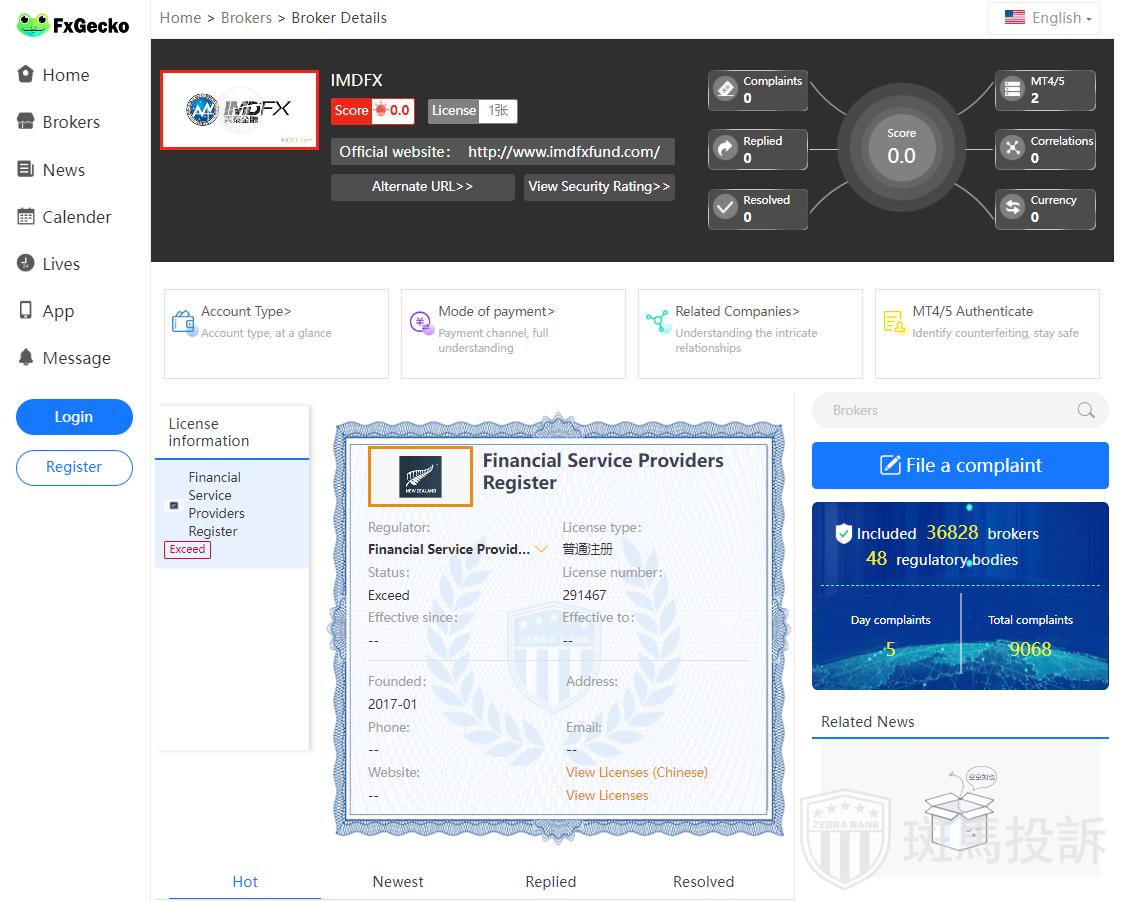1125x902 pixels.
Task: Open the MT4/5 server icon
Action: pyautogui.click(x=1012, y=90)
